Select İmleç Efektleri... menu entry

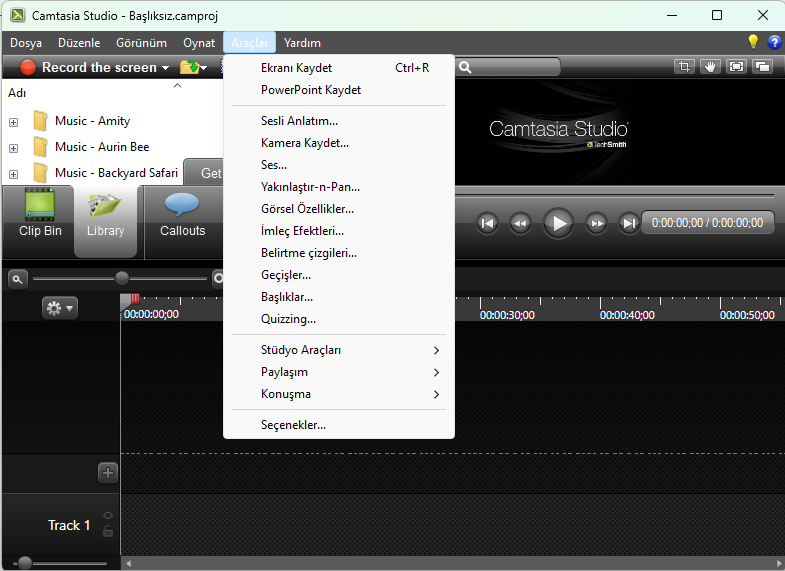tap(339, 231)
